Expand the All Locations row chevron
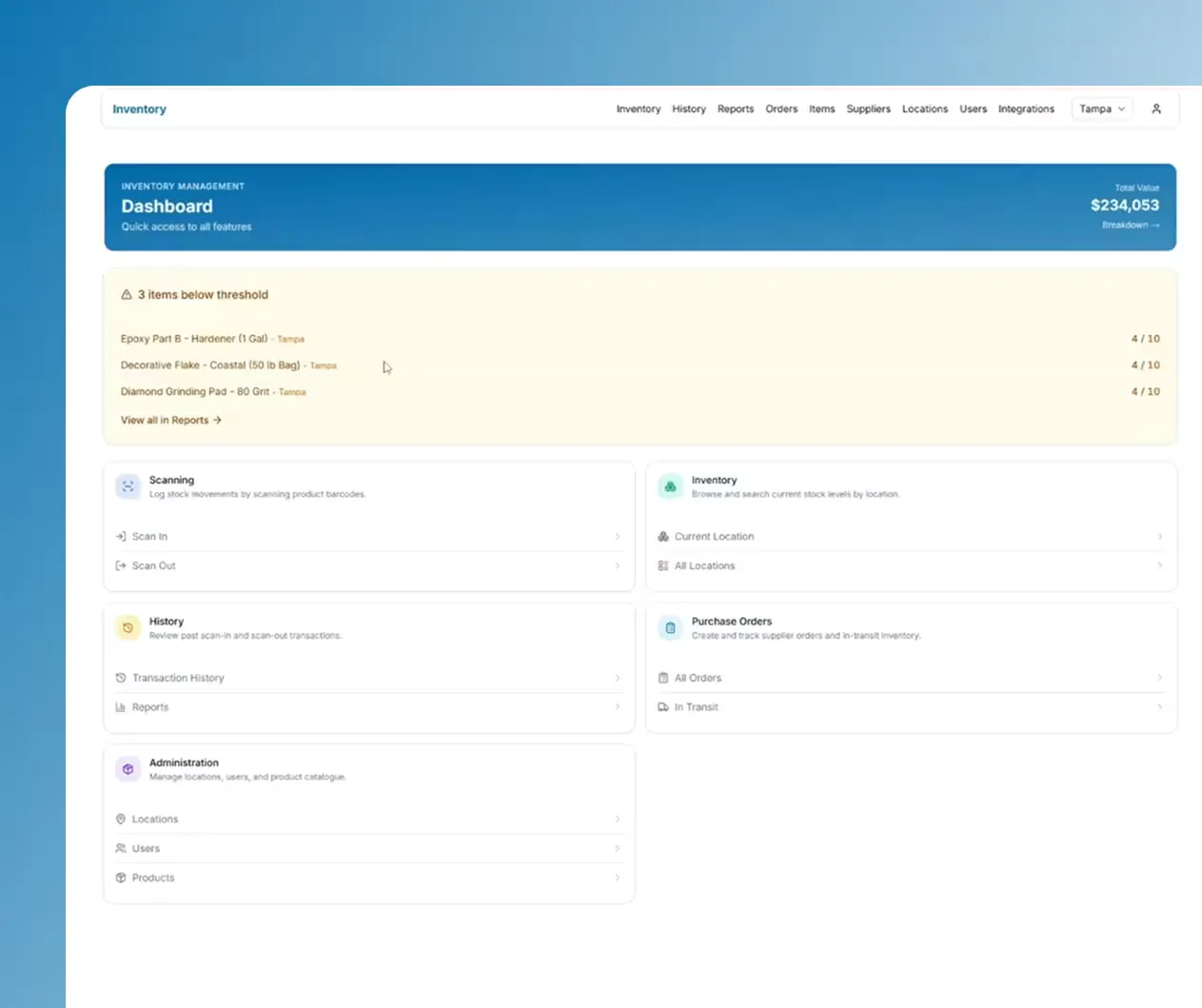 1160,566
